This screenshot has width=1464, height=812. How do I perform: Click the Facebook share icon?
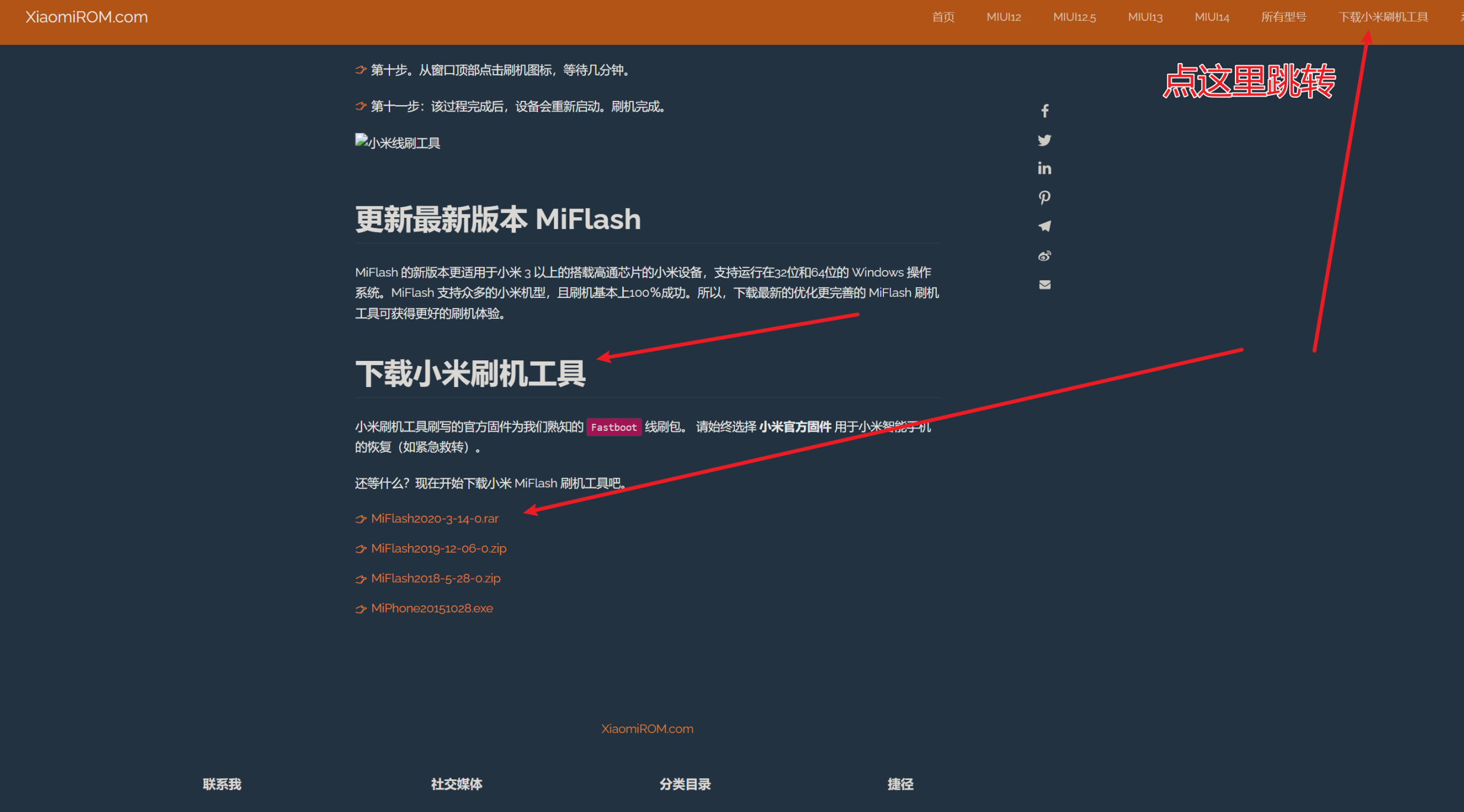1045,110
